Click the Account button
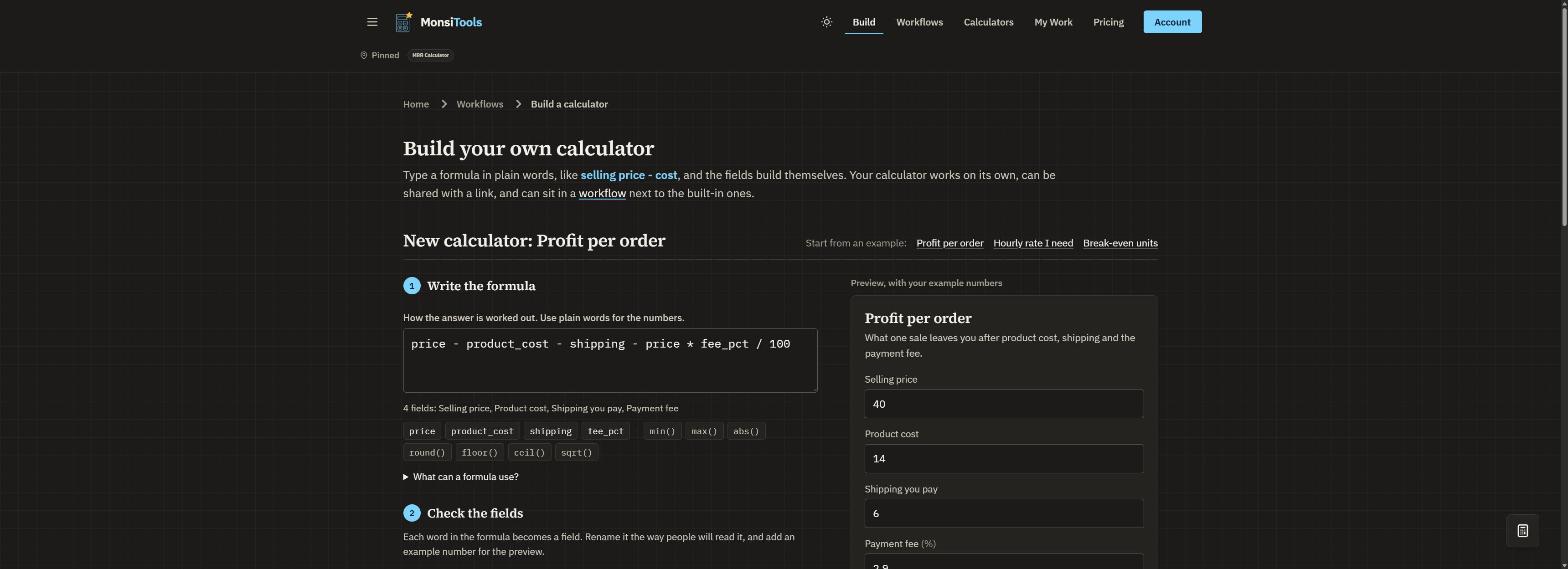Screen dimensions: 1568x569 pyautogui.click(x=1172, y=22)
